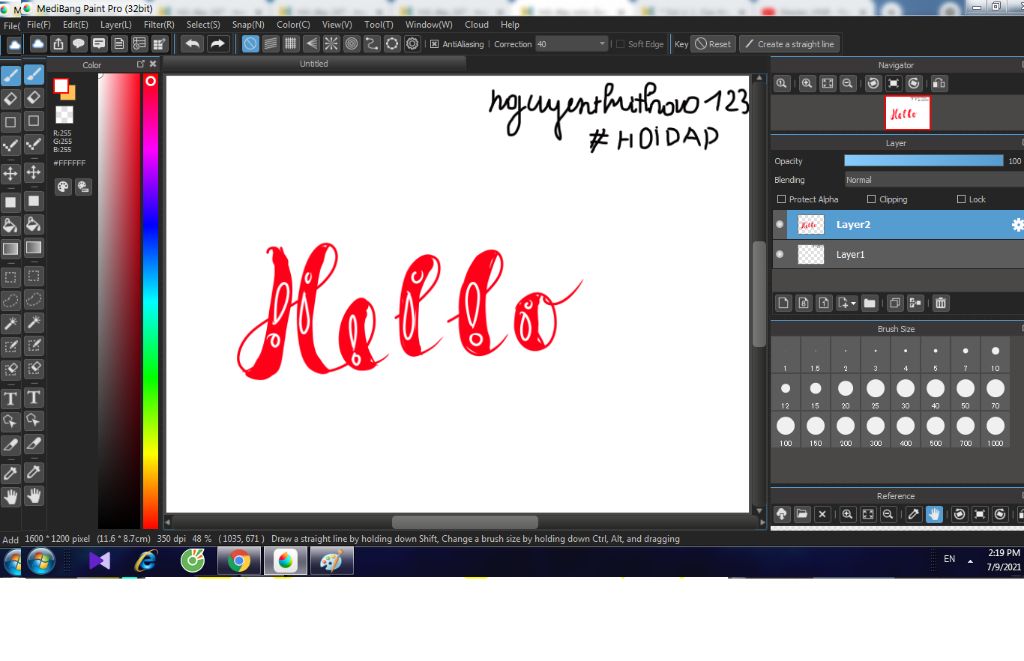Screen dimensions: 1024x661
Task: Choose brush size 100
Action: point(786,430)
